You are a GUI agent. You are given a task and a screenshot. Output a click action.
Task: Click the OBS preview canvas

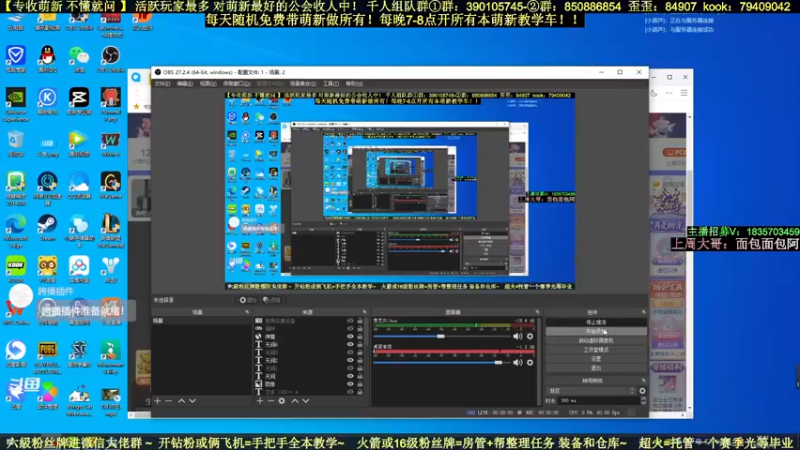[400, 191]
